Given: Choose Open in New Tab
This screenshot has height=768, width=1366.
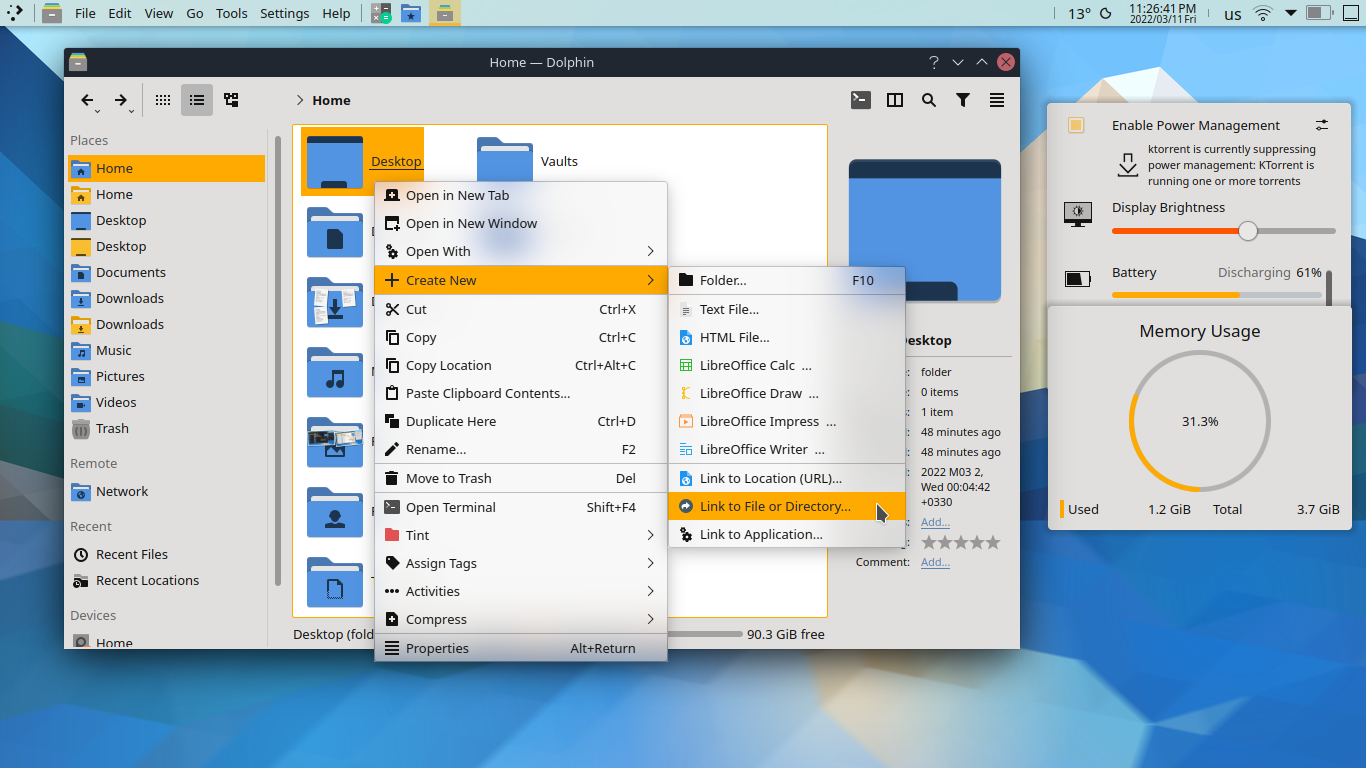Looking at the screenshot, I should point(520,195).
